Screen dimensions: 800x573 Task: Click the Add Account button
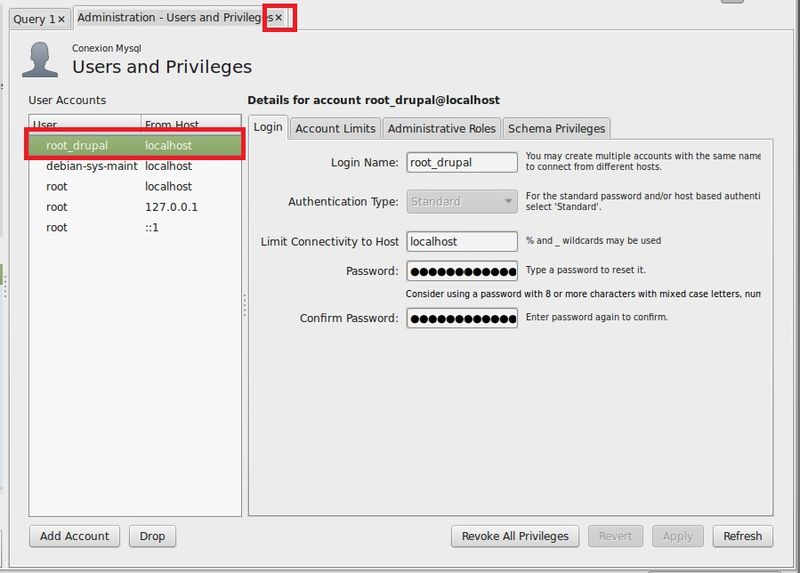(x=74, y=536)
